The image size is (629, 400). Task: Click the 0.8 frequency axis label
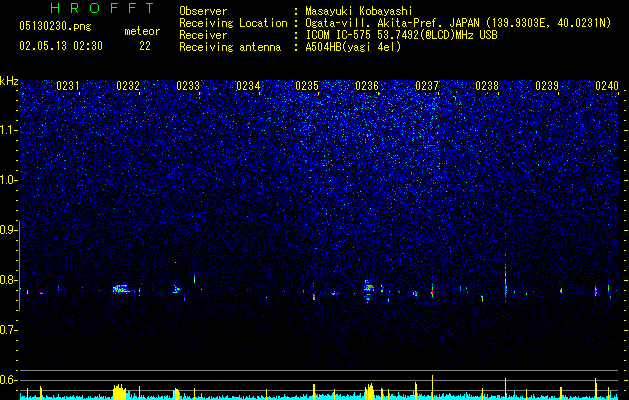point(8,280)
